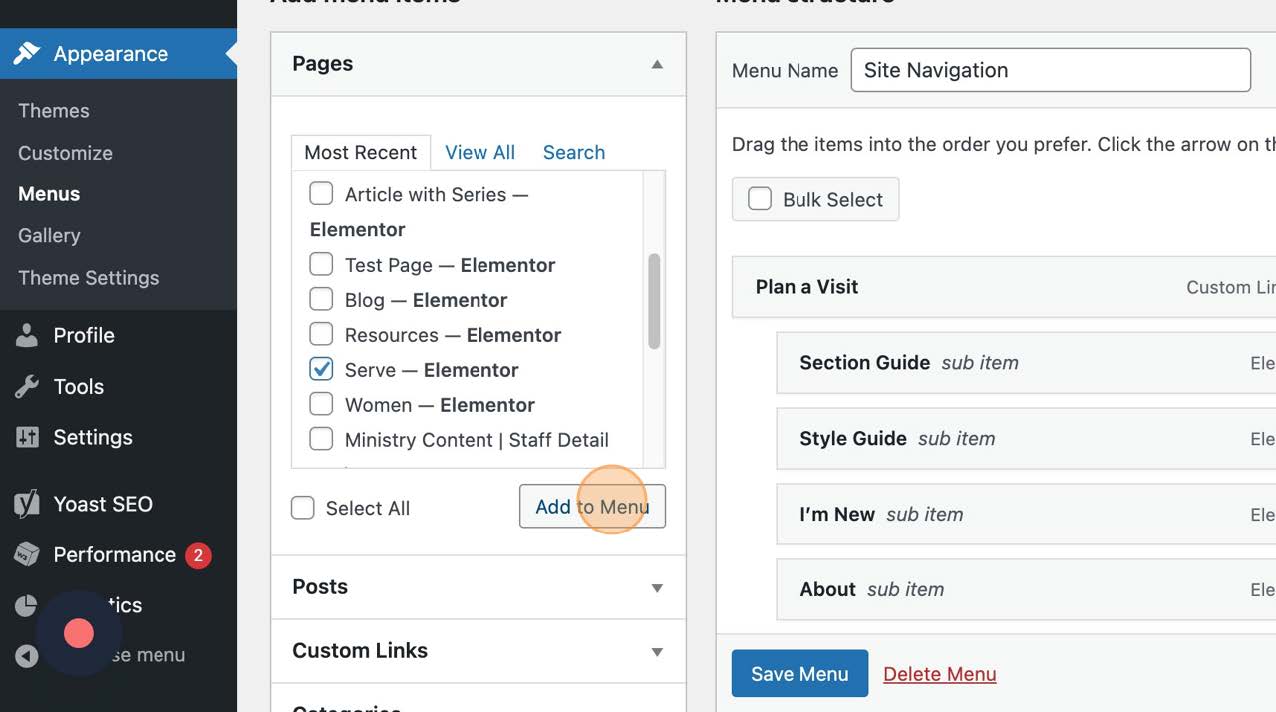Viewport: 1276px width, 712px height.
Task: Open Performance via its speedometer icon
Action: tap(26, 554)
